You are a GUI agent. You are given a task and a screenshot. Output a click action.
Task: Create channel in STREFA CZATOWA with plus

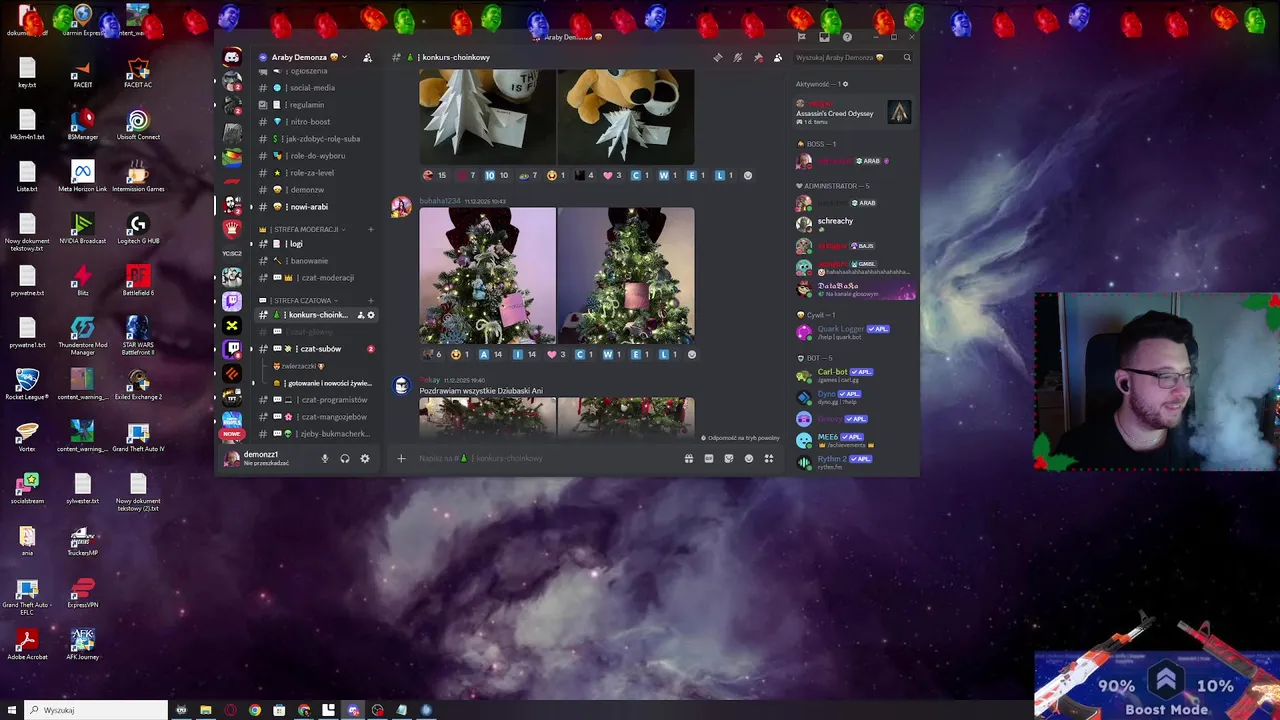(x=370, y=300)
